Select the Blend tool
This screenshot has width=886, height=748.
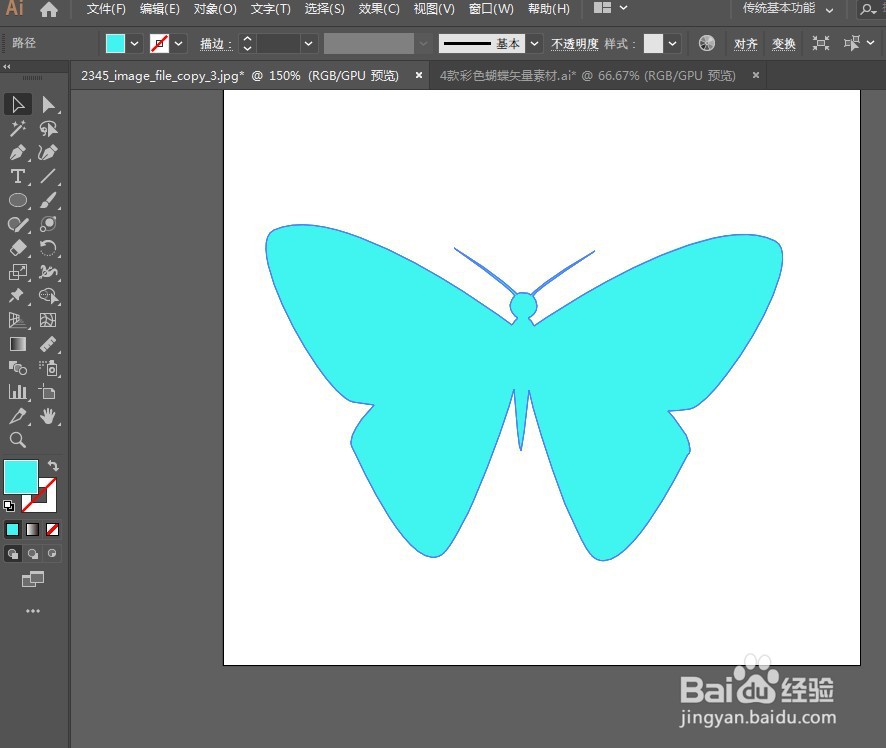click(18, 368)
